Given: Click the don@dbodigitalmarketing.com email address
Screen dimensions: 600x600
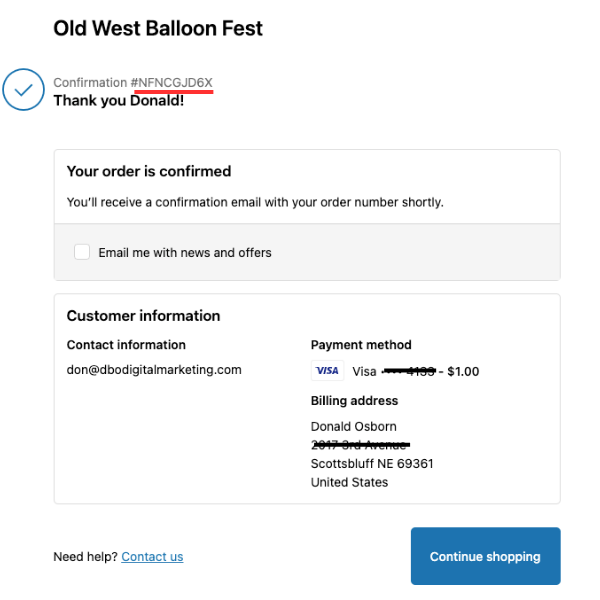Looking at the screenshot, I should click(154, 370).
